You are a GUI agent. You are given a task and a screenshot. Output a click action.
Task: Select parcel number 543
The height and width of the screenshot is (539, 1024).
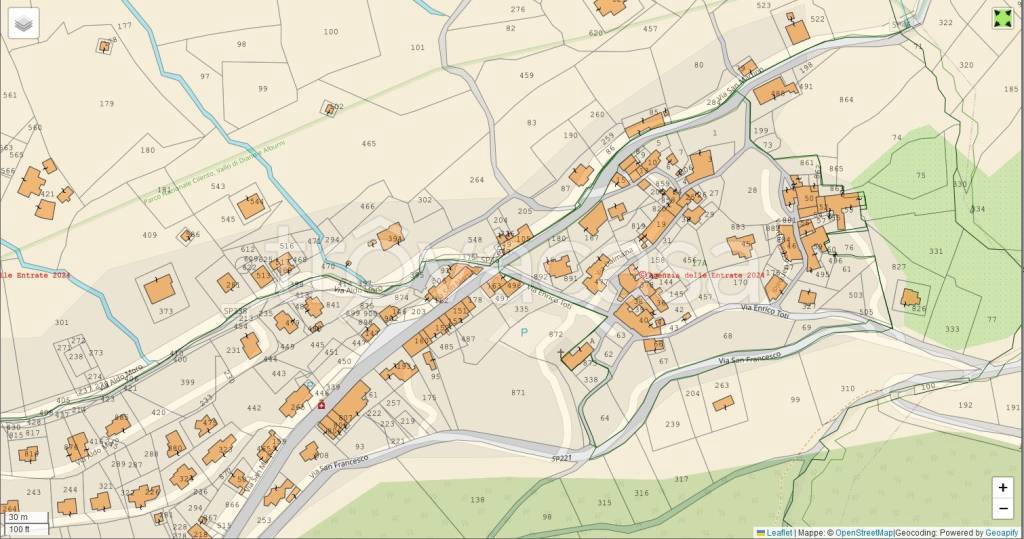217,186
